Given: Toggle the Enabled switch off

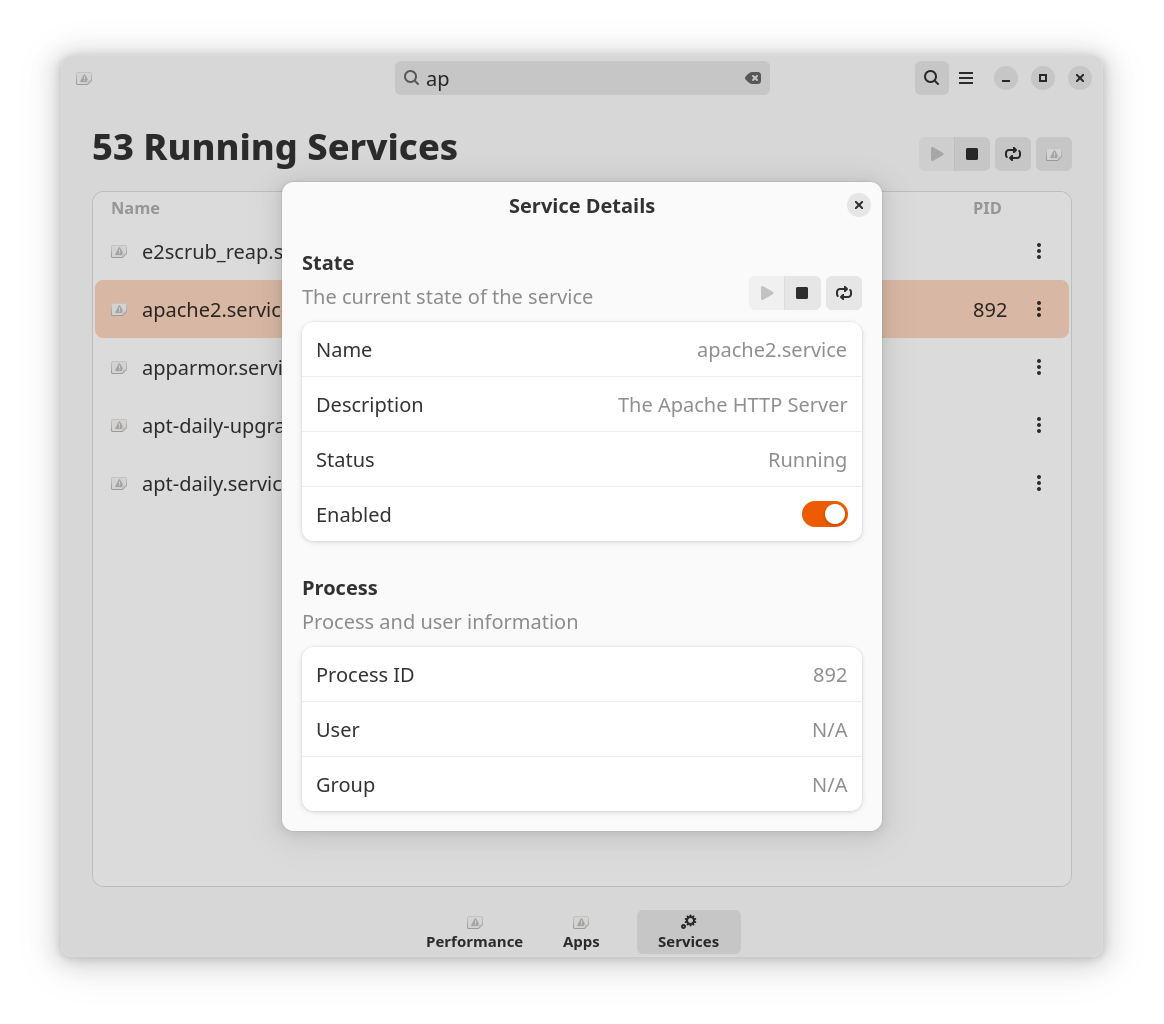Looking at the screenshot, I should tap(824, 514).
